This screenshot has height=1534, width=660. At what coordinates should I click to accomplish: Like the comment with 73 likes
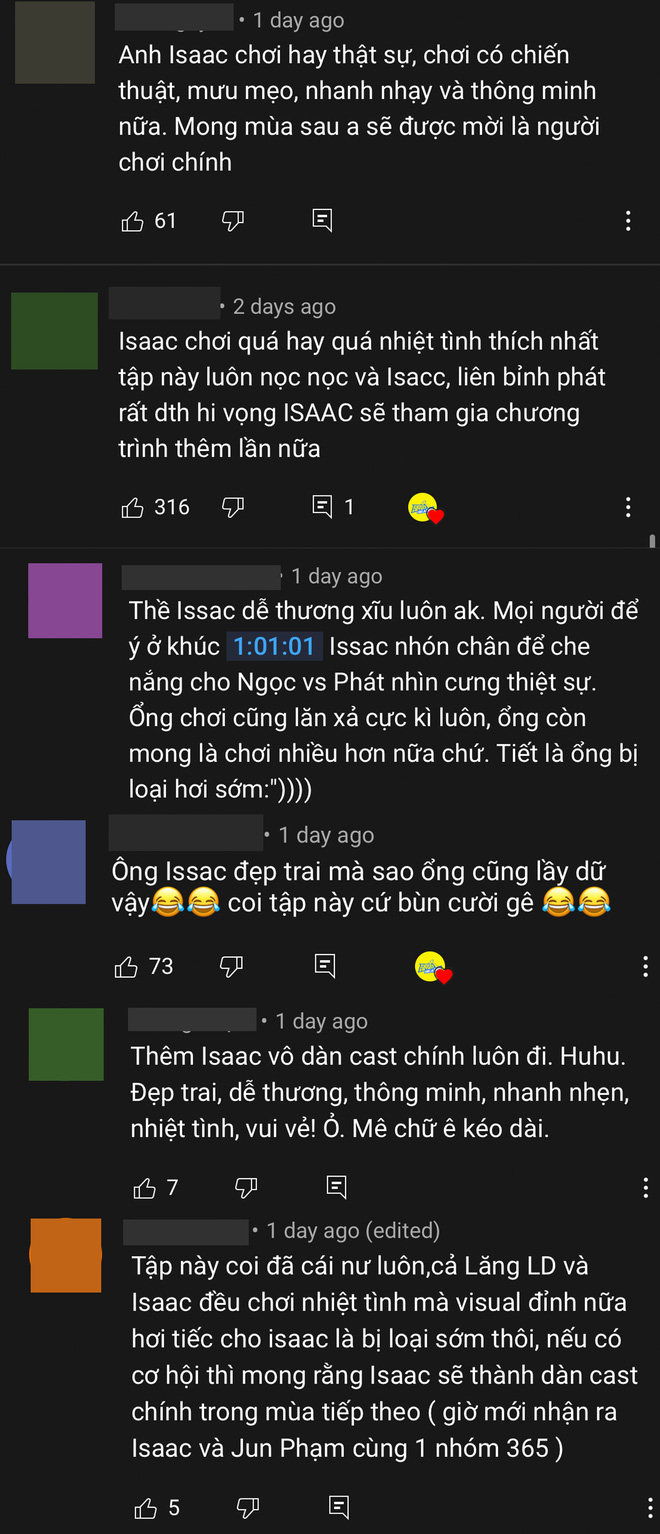tap(126, 967)
